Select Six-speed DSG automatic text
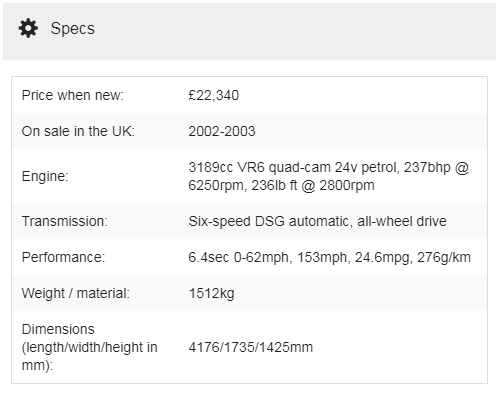 click(x=268, y=221)
